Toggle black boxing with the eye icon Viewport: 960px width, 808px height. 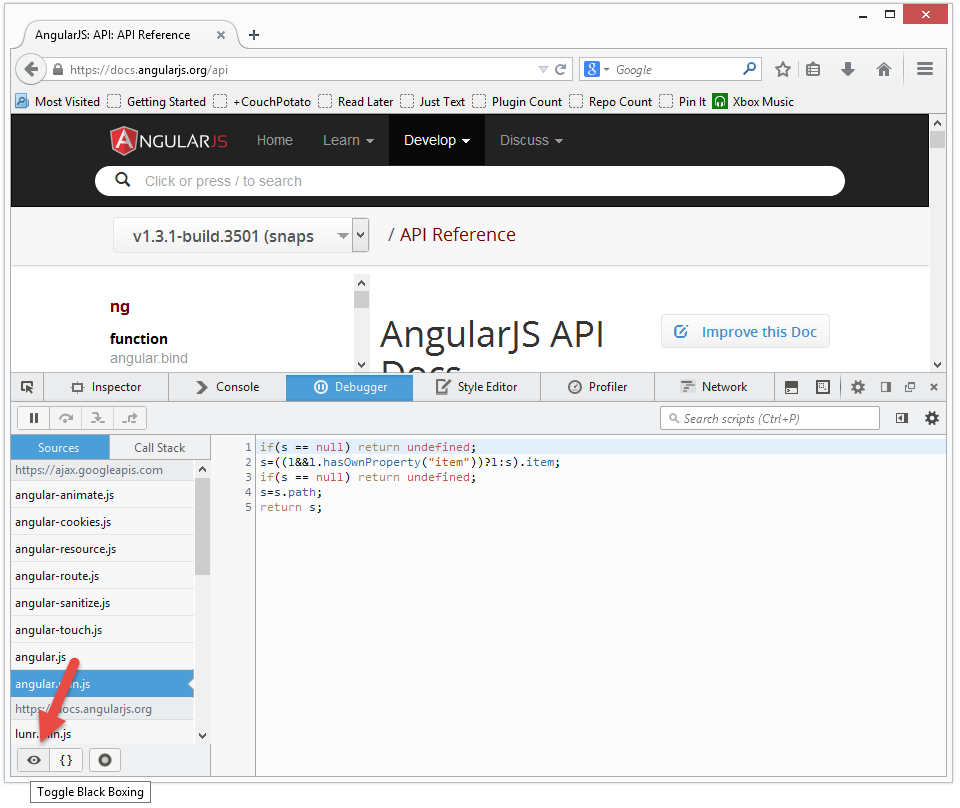tap(34, 760)
